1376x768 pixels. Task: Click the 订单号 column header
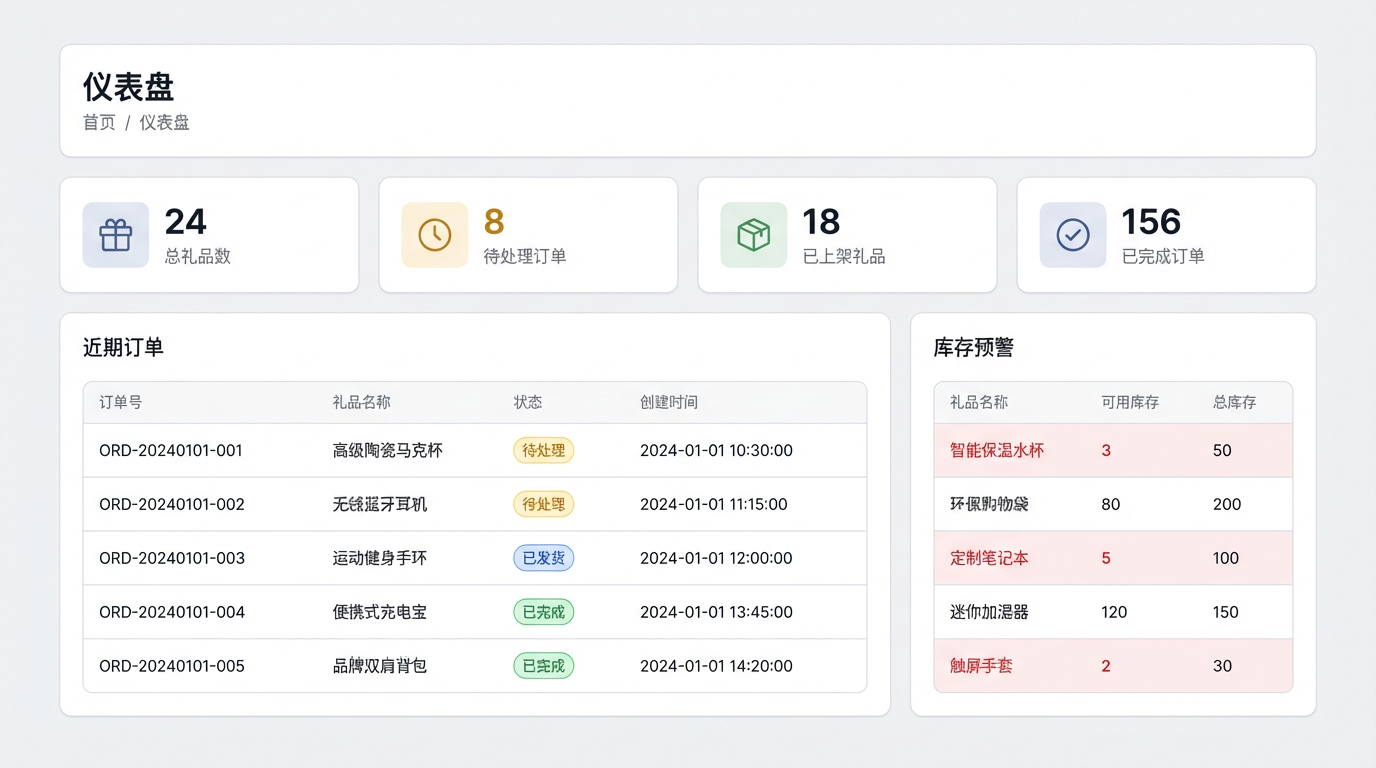(120, 402)
